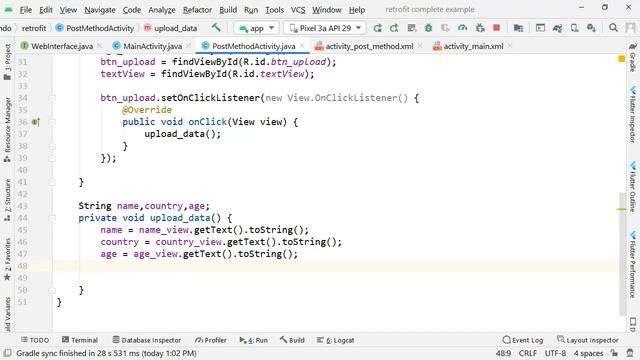Click the fold end marker at line 38
The width and height of the screenshot is (640, 360).
(52, 146)
